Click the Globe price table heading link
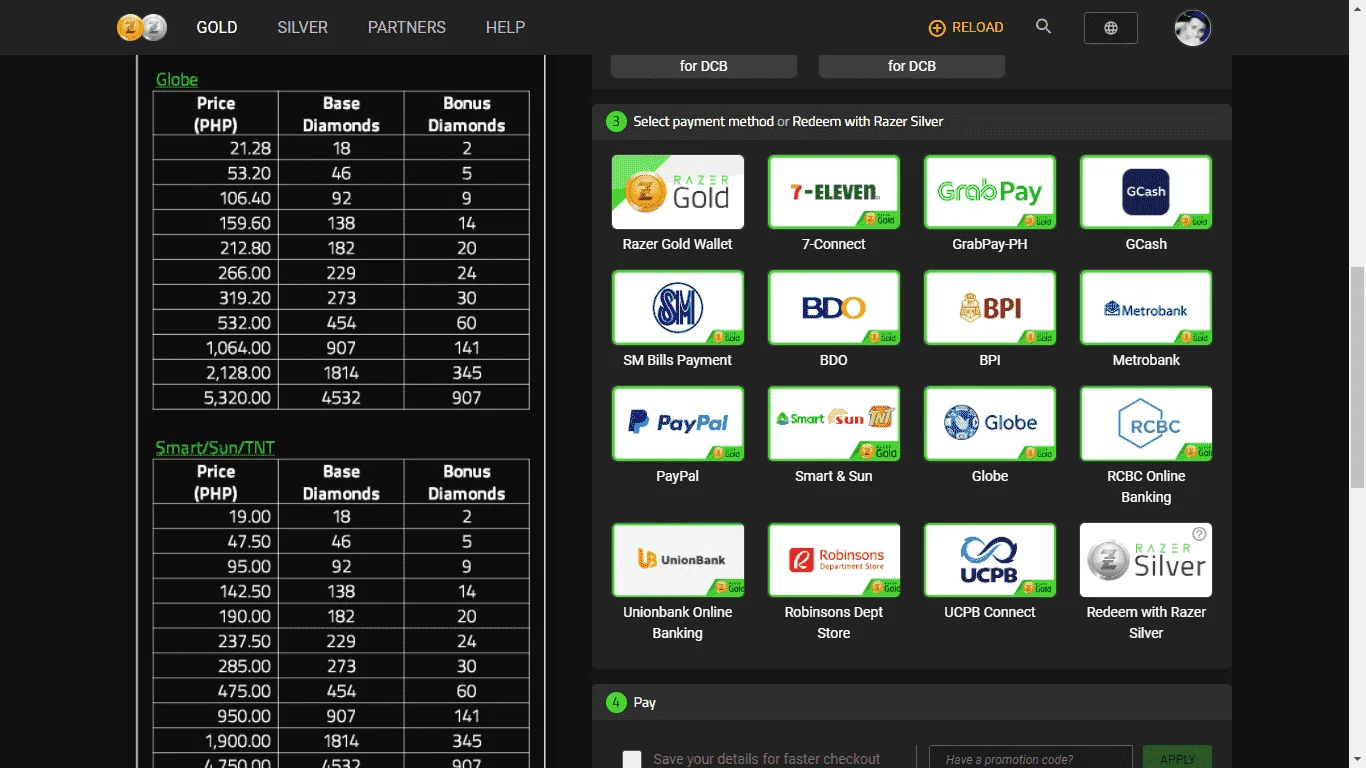 [177, 80]
